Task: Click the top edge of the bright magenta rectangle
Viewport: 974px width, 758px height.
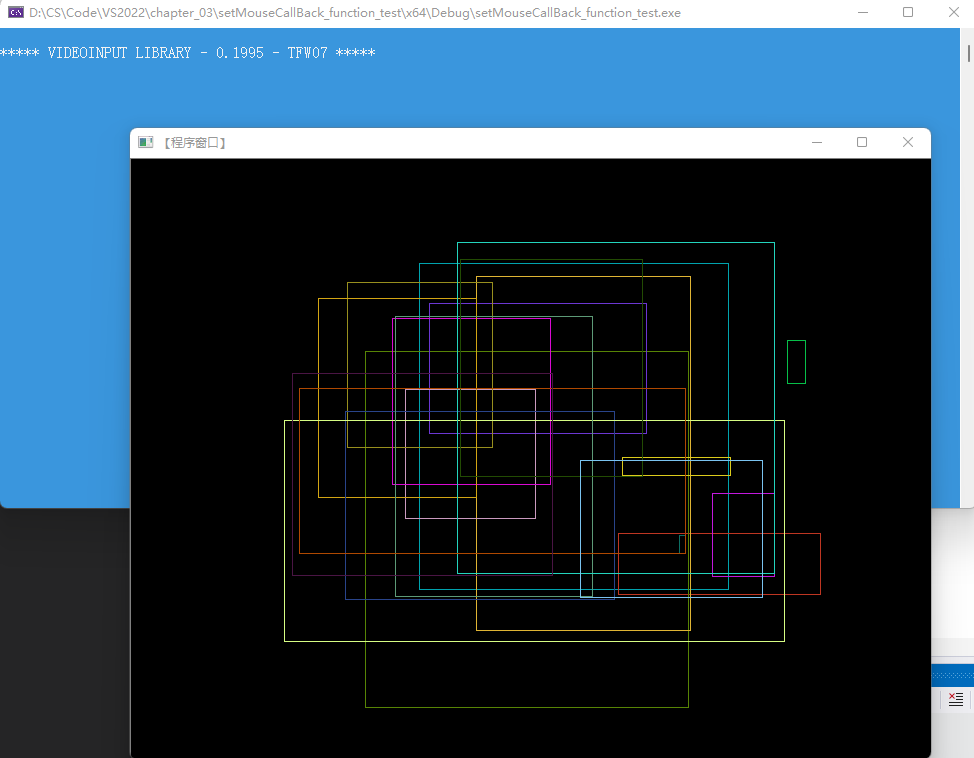Action: pyautogui.click(x=472, y=319)
